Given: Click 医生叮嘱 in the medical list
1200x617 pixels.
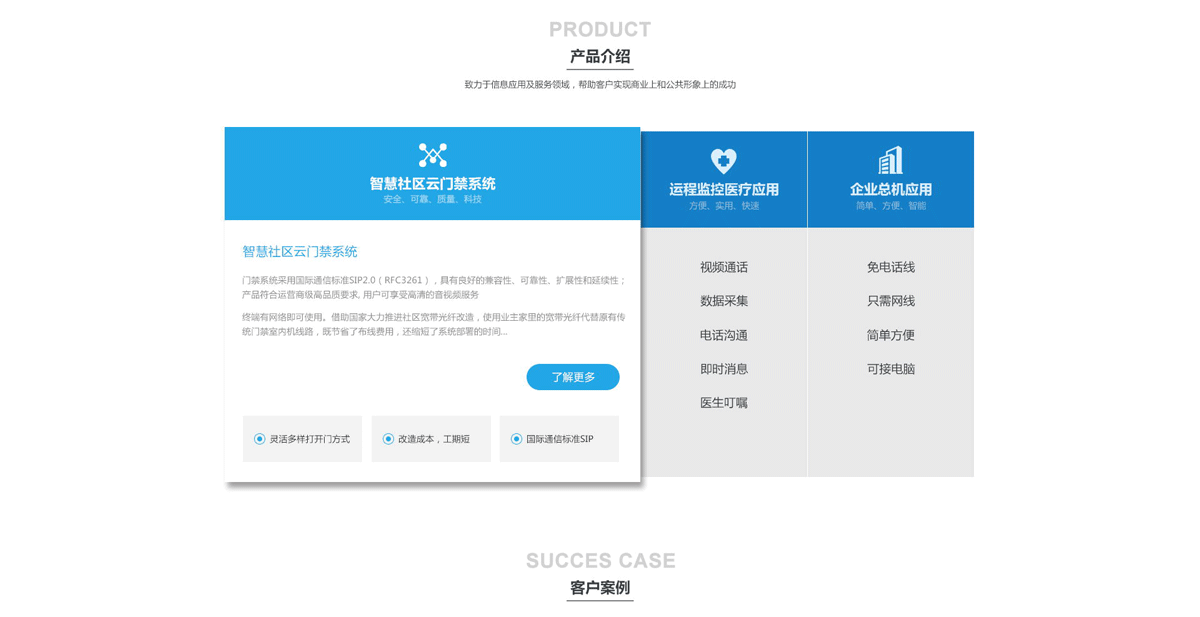Looking at the screenshot, I should [724, 403].
